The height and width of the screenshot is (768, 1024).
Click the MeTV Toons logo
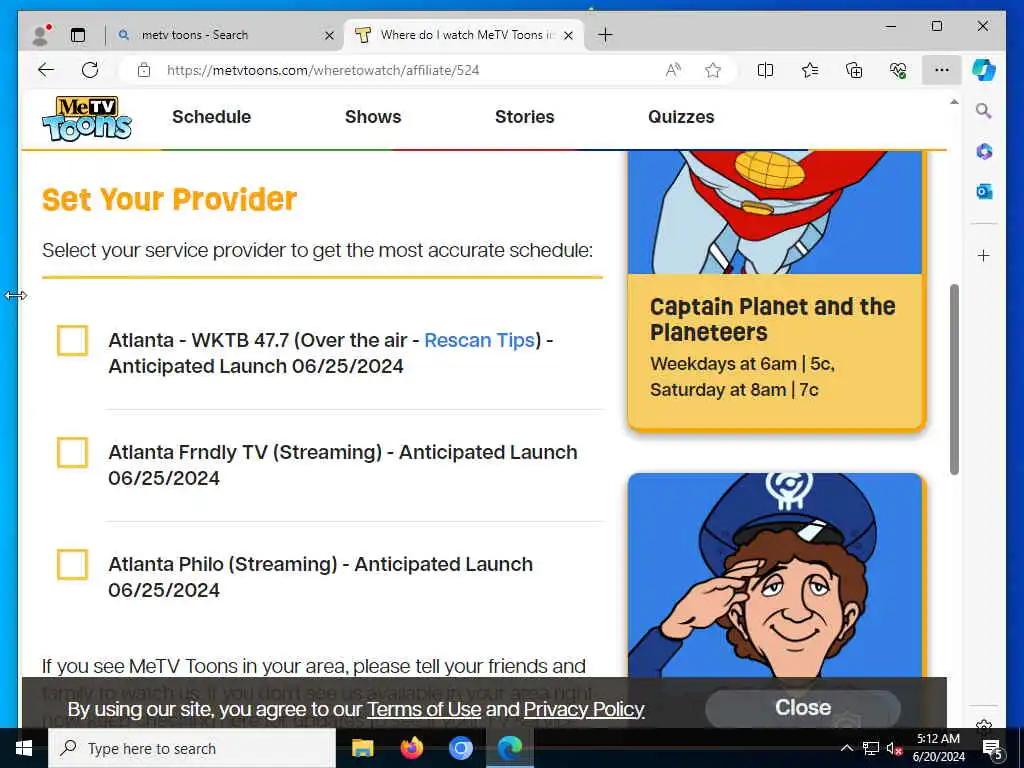(x=87, y=118)
